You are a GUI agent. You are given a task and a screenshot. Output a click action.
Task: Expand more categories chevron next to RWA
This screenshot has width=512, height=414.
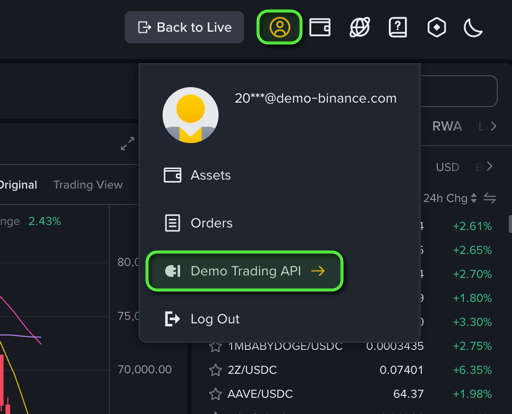(493, 126)
